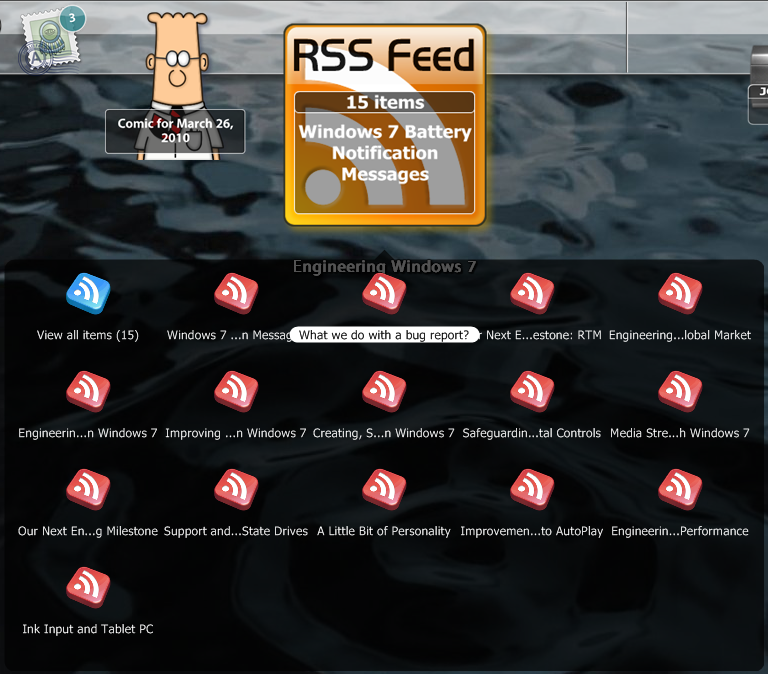Click the '15 items' counter in RSS widget
Screen dimensions: 768x674
pyautogui.click(x=385, y=103)
